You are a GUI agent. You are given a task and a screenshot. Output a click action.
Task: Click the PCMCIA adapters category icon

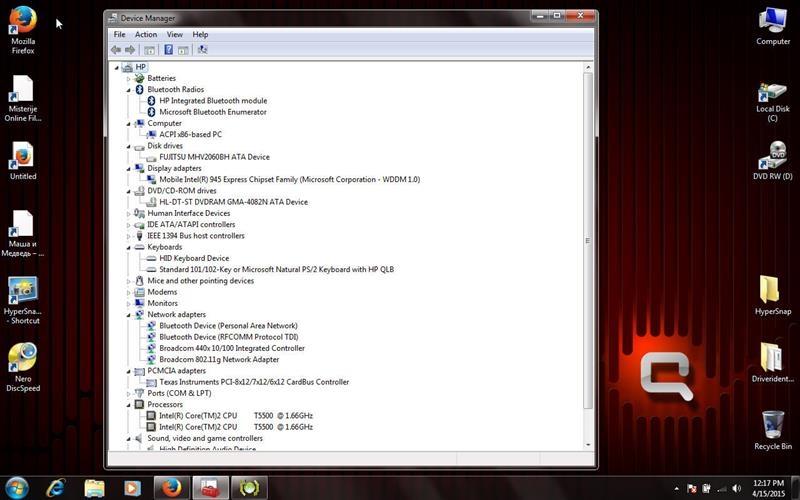[x=139, y=371]
